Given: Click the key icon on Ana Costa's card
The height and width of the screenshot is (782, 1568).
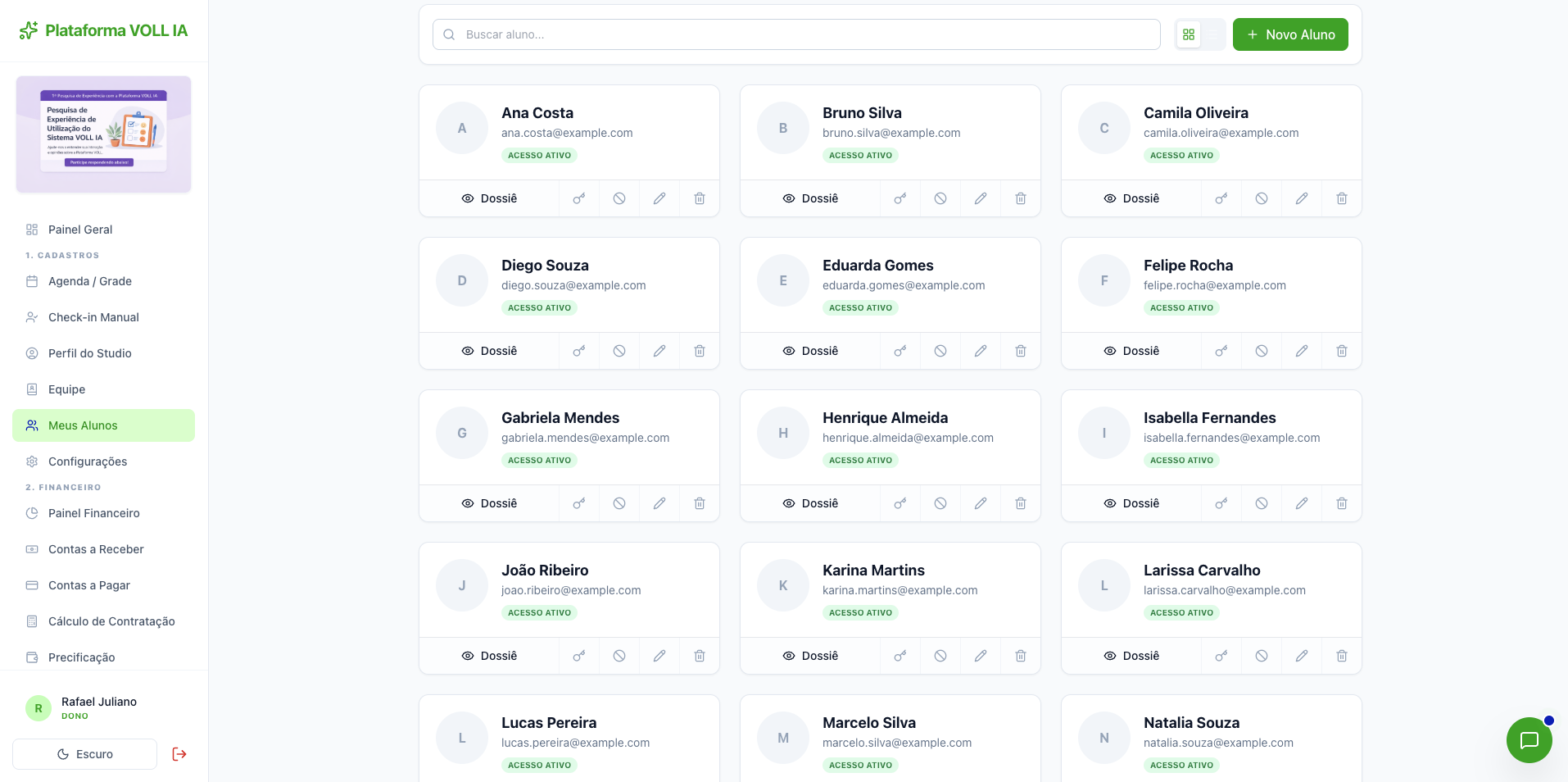Looking at the screenshot, I should click(579, 198).
